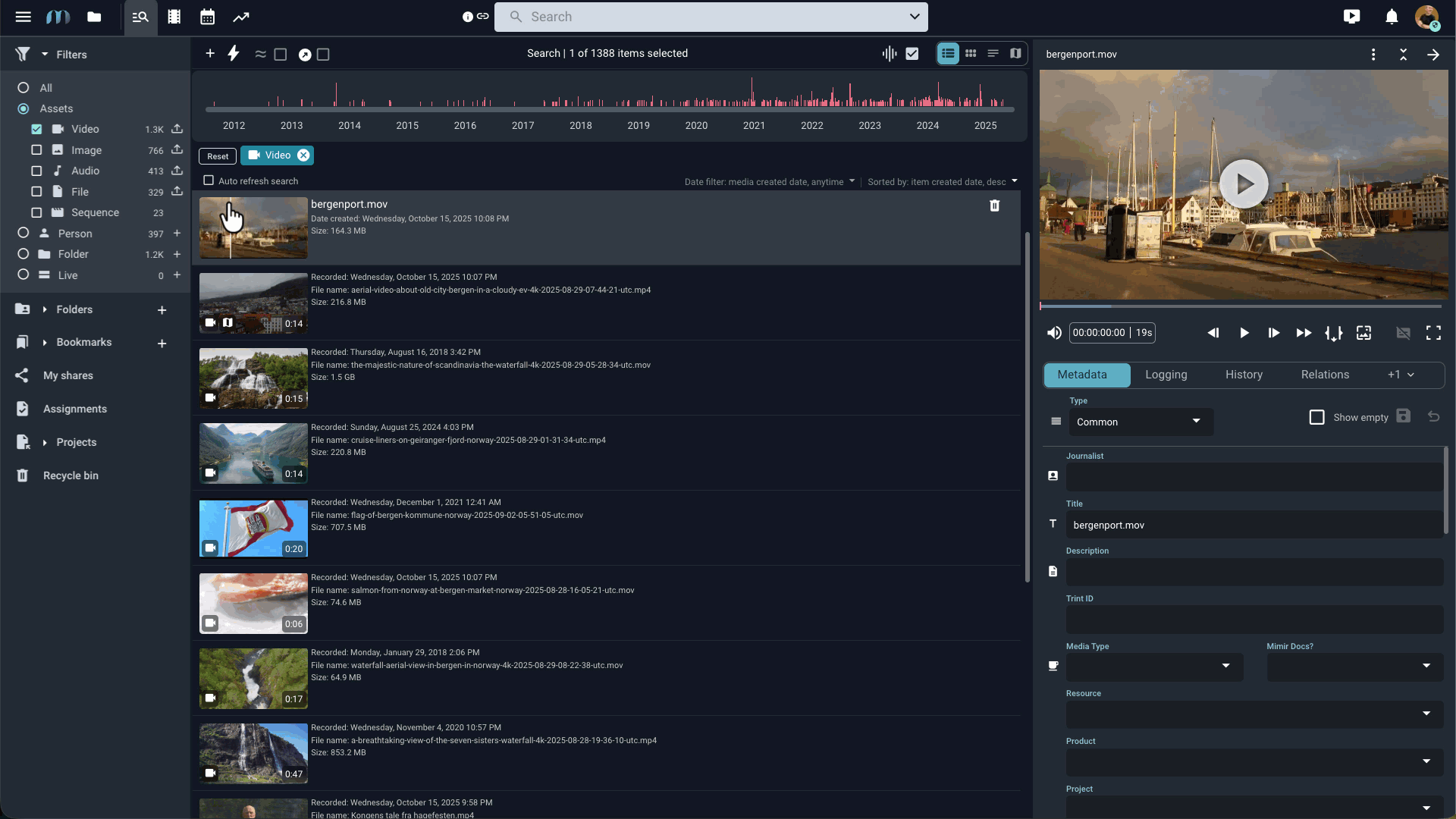Check the Image asset filter
This screenshot has height=819, width=1456.
(x=36, y=150)
